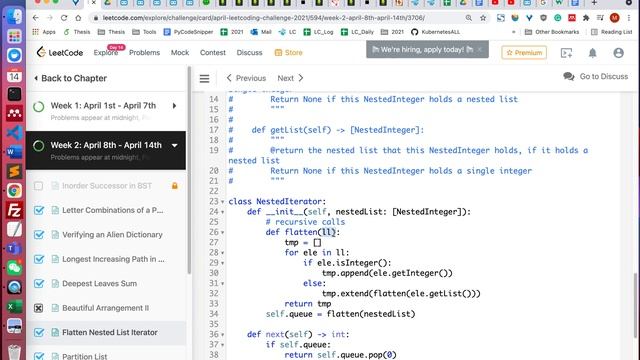Open a new browser tab
This screenshot has width=640, height=360.
[594, 3]
